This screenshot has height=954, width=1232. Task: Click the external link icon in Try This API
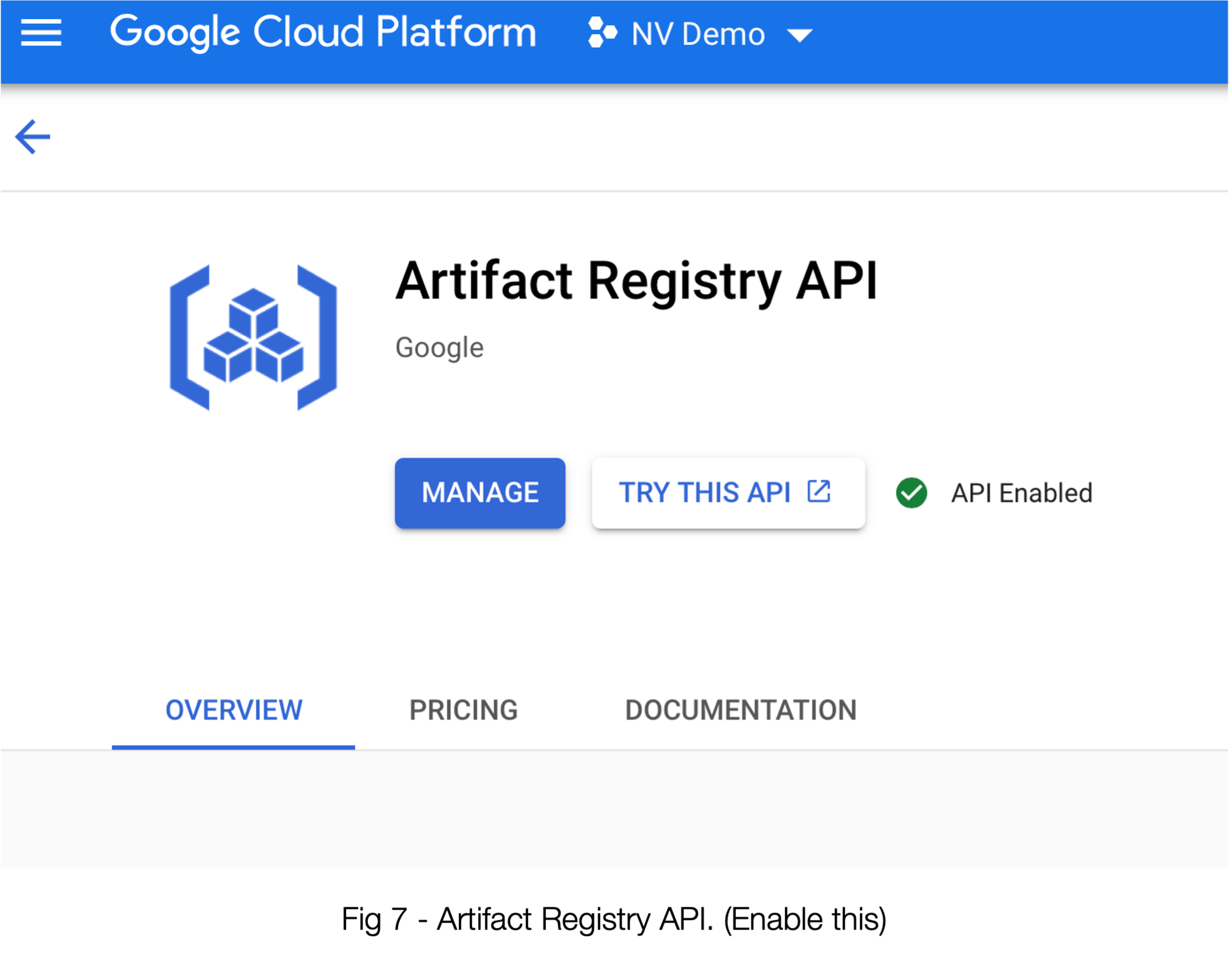click(x=818, y=491)
